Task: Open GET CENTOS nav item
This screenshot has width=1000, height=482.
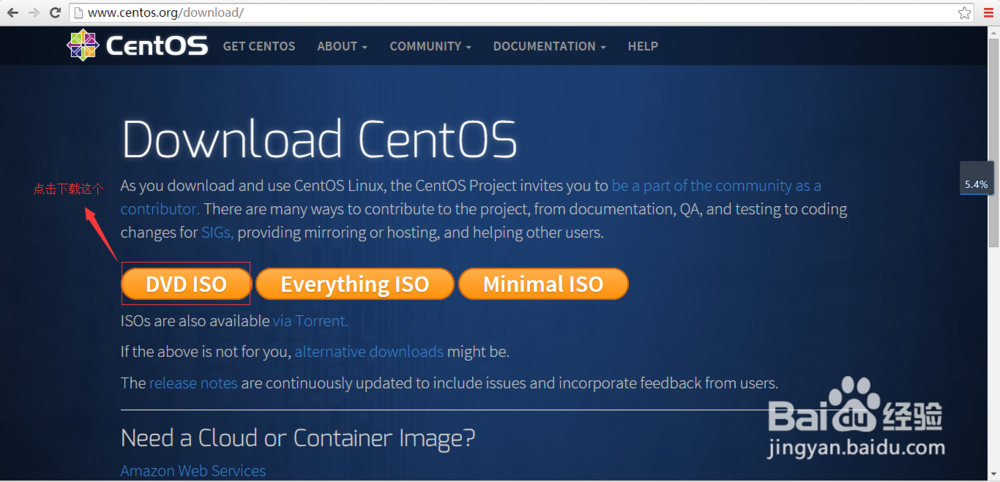Action: [259, 46]
